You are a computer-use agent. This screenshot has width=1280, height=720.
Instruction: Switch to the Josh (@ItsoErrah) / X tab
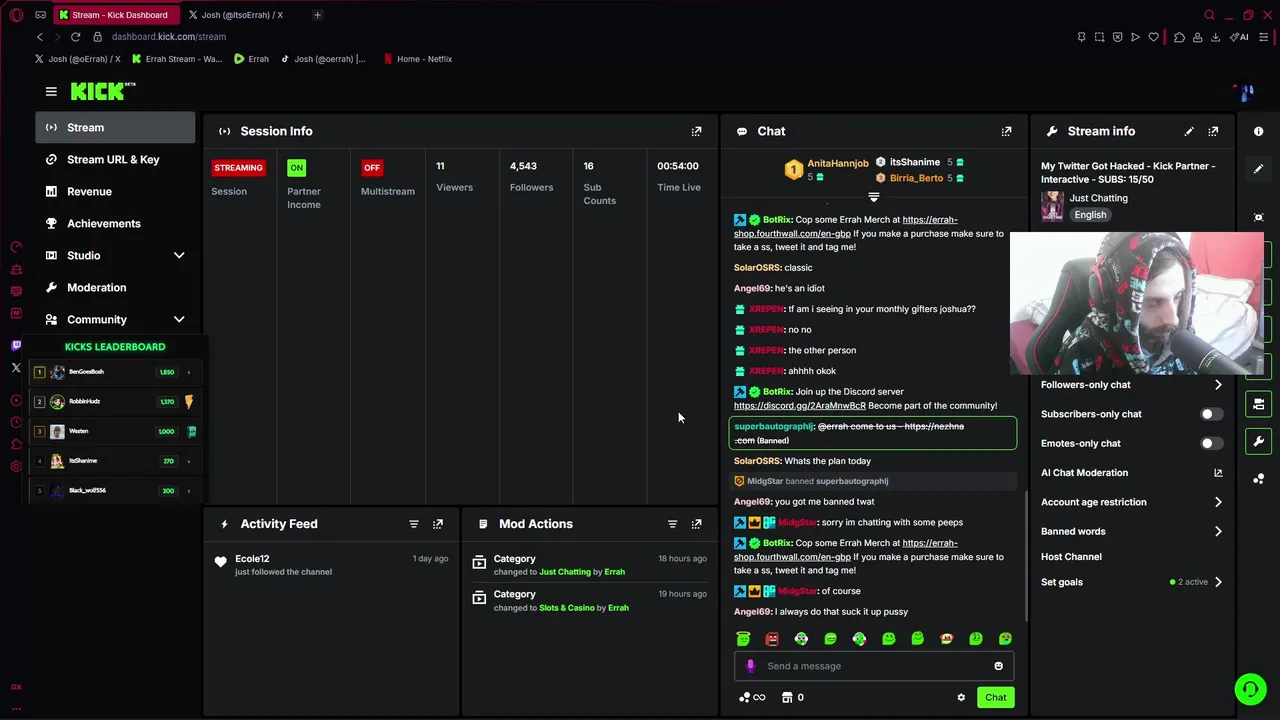(243, 15)
